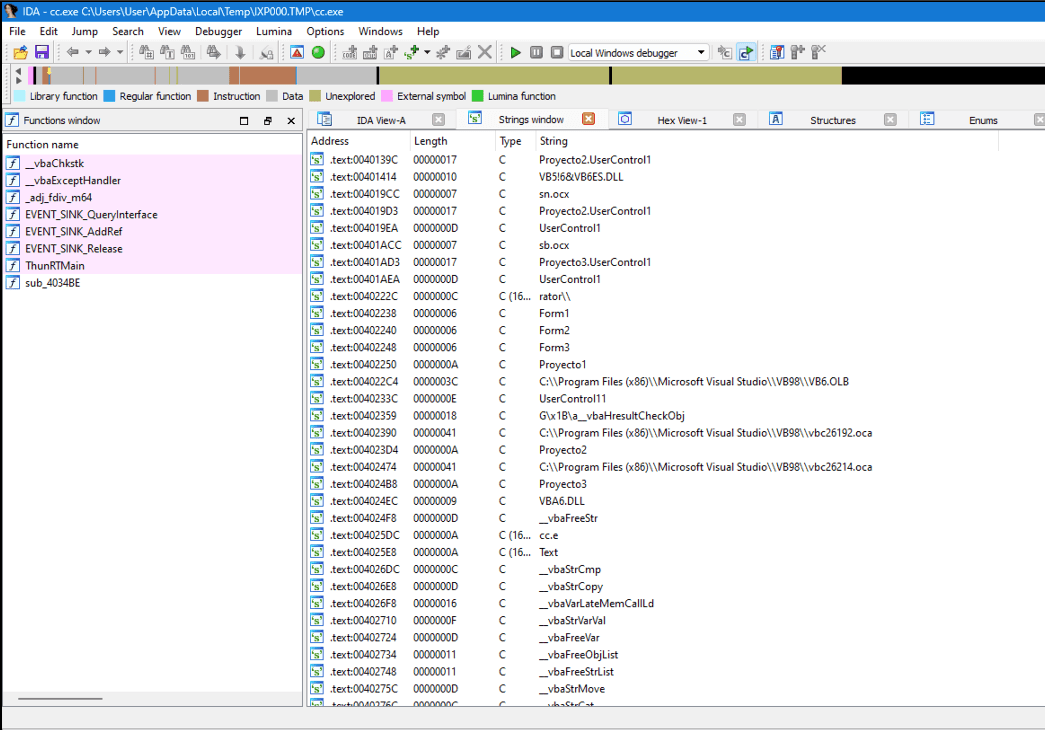Open the Debugger menu
The image size is (1045, 730).
(218, 31)
